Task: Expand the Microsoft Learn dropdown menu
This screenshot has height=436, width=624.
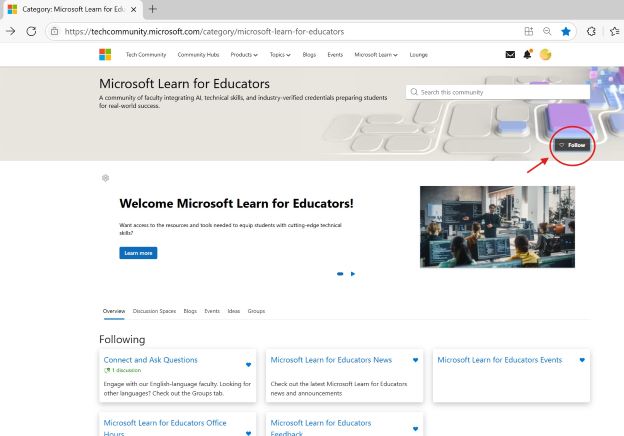Action: [376, 55]
